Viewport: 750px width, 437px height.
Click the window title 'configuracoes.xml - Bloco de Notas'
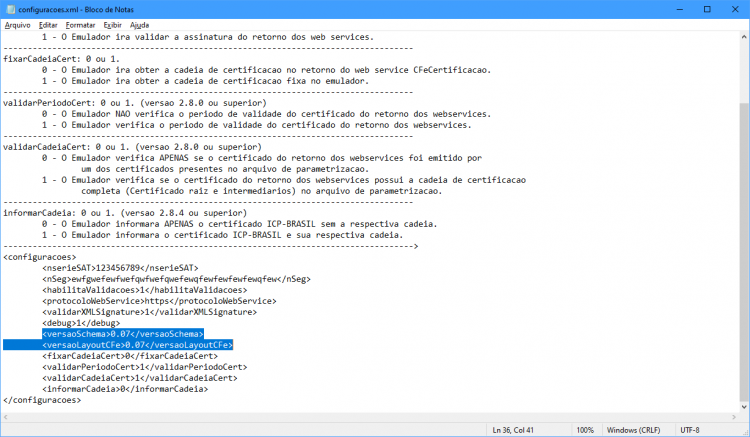(76, 10)
